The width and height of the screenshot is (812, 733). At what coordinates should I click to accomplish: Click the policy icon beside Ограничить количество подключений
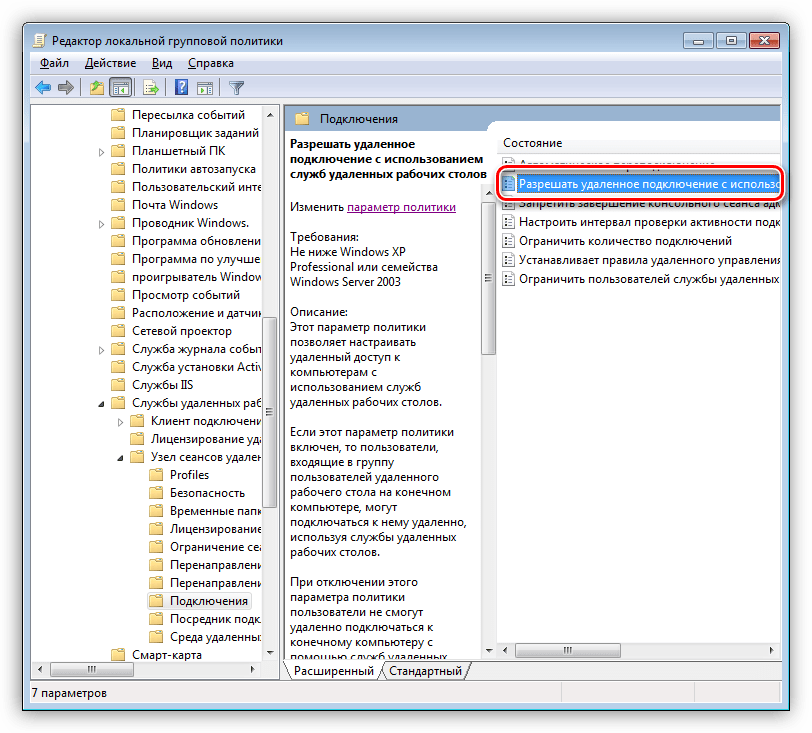509,241
